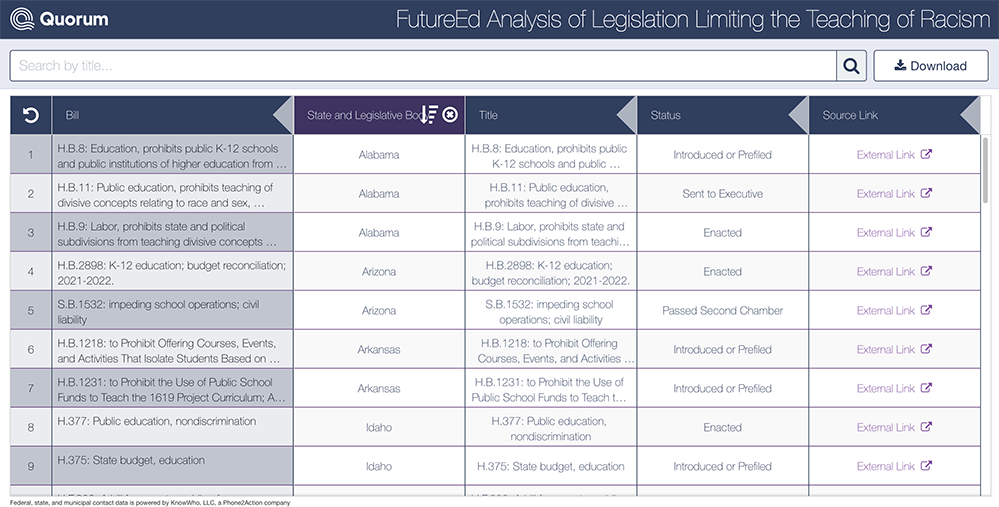Clear the State column sort with the X icon

pos(450,115)
